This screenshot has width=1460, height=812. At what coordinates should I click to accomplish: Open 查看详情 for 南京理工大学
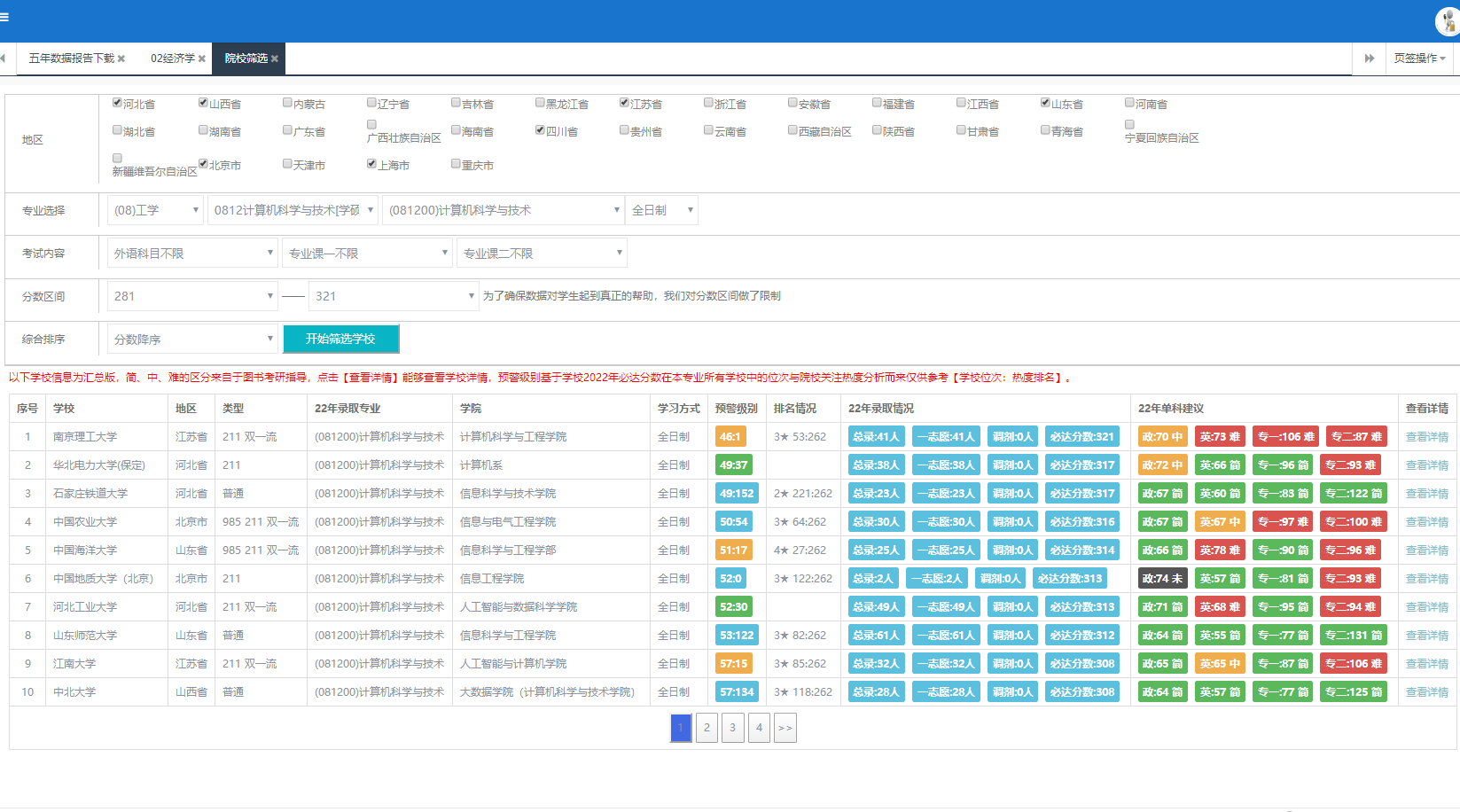[x=1426, y=437]
